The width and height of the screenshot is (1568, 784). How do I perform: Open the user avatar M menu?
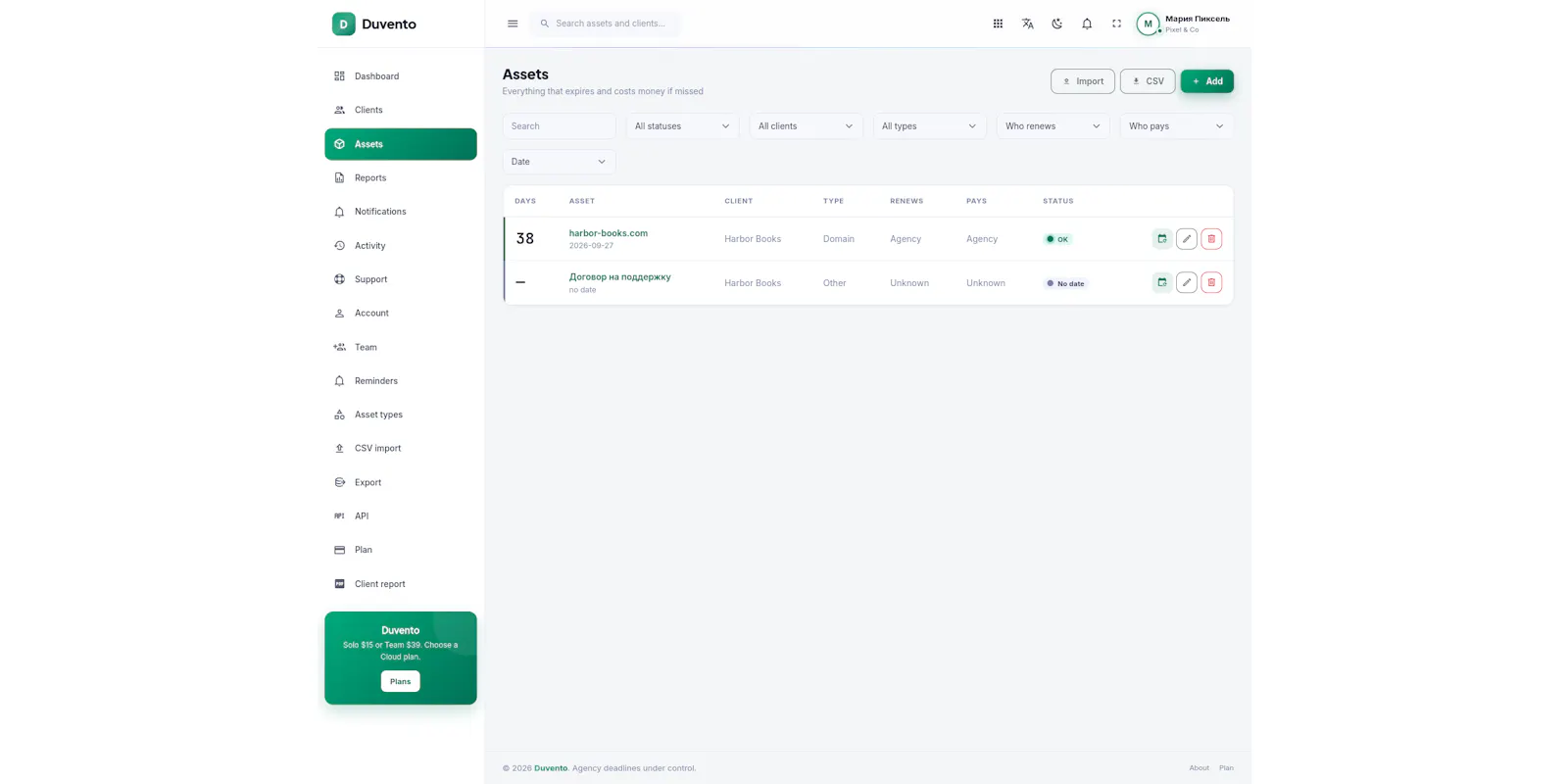[1148, 24]
